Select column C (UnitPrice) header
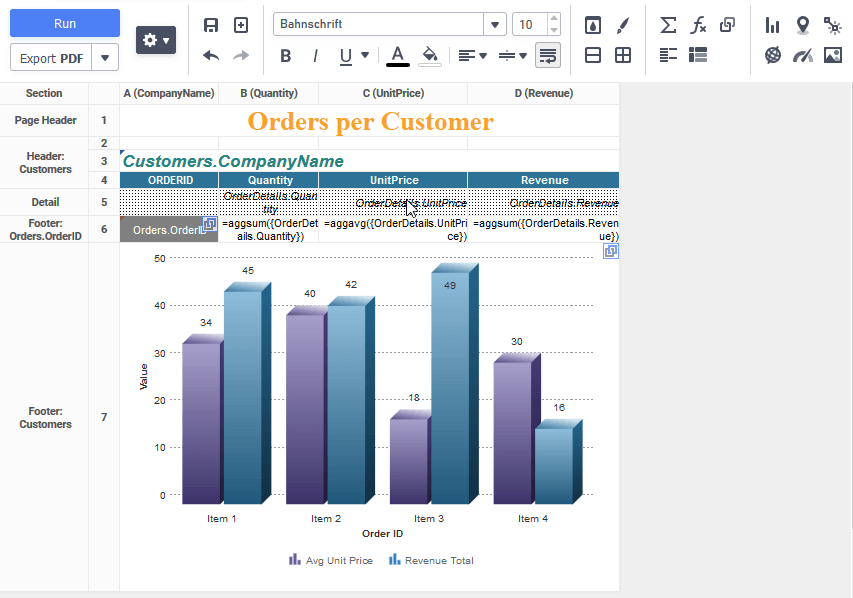Viewport: 853px width, 598px height. click(393, 93)
